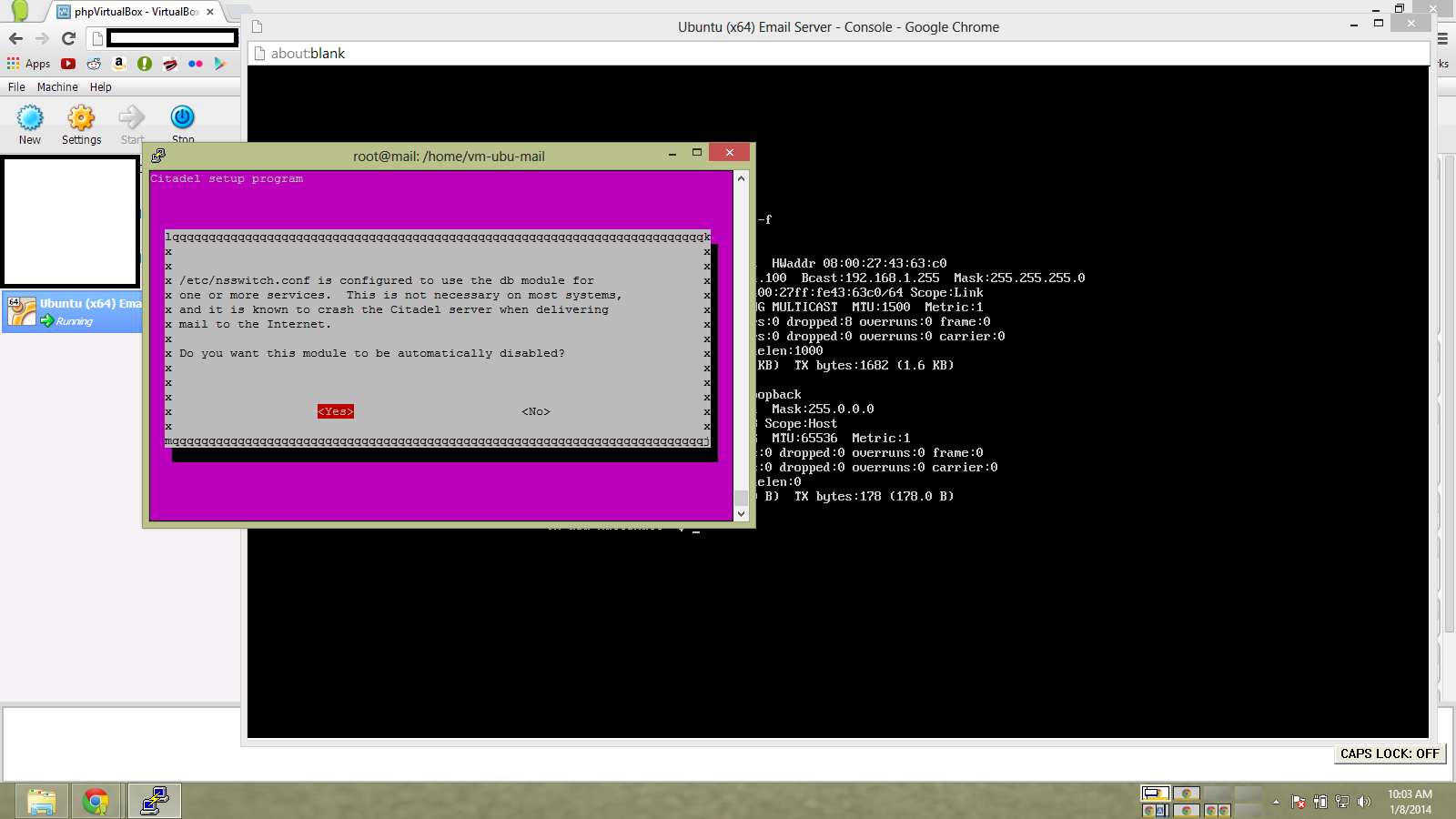Click the volume speaker tray icon

1363,802
